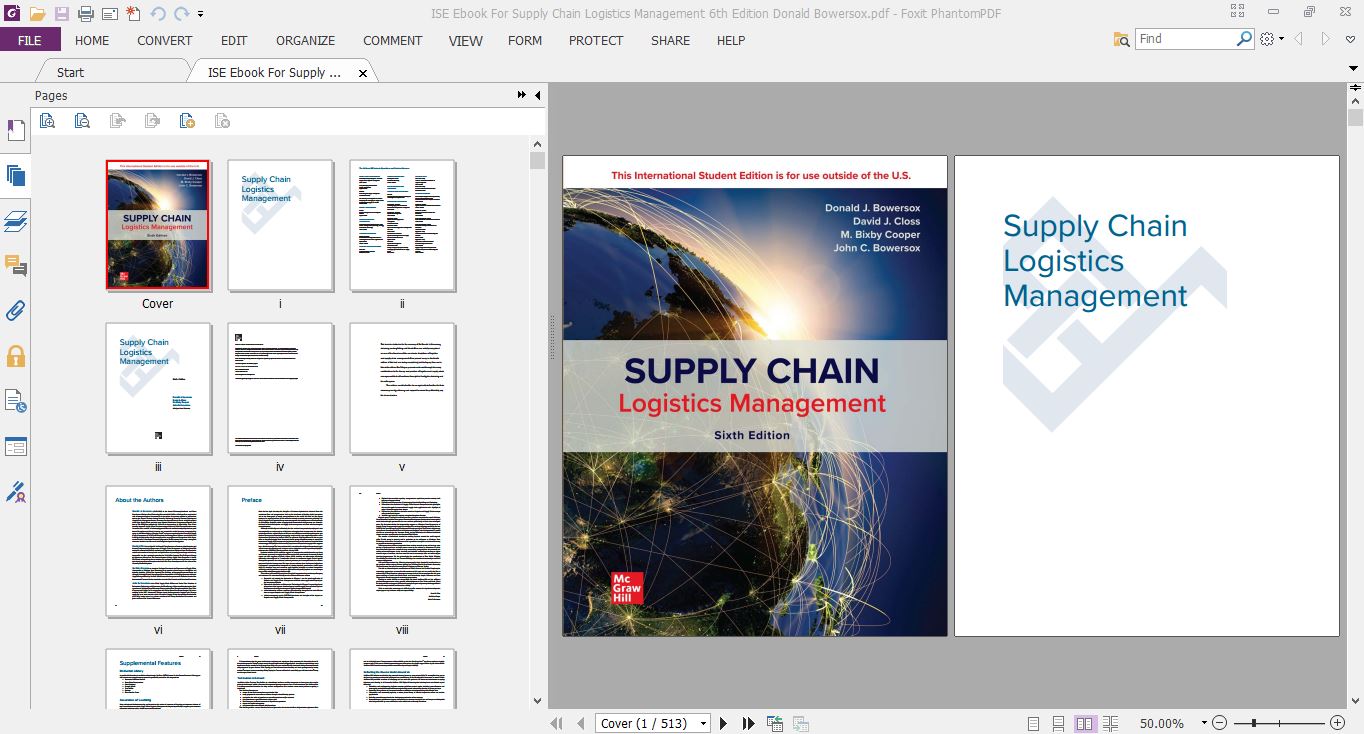Viewport: 1364px width, 734px height.
Task: Click the zoom slider handle
Action: pos(1253,723)
